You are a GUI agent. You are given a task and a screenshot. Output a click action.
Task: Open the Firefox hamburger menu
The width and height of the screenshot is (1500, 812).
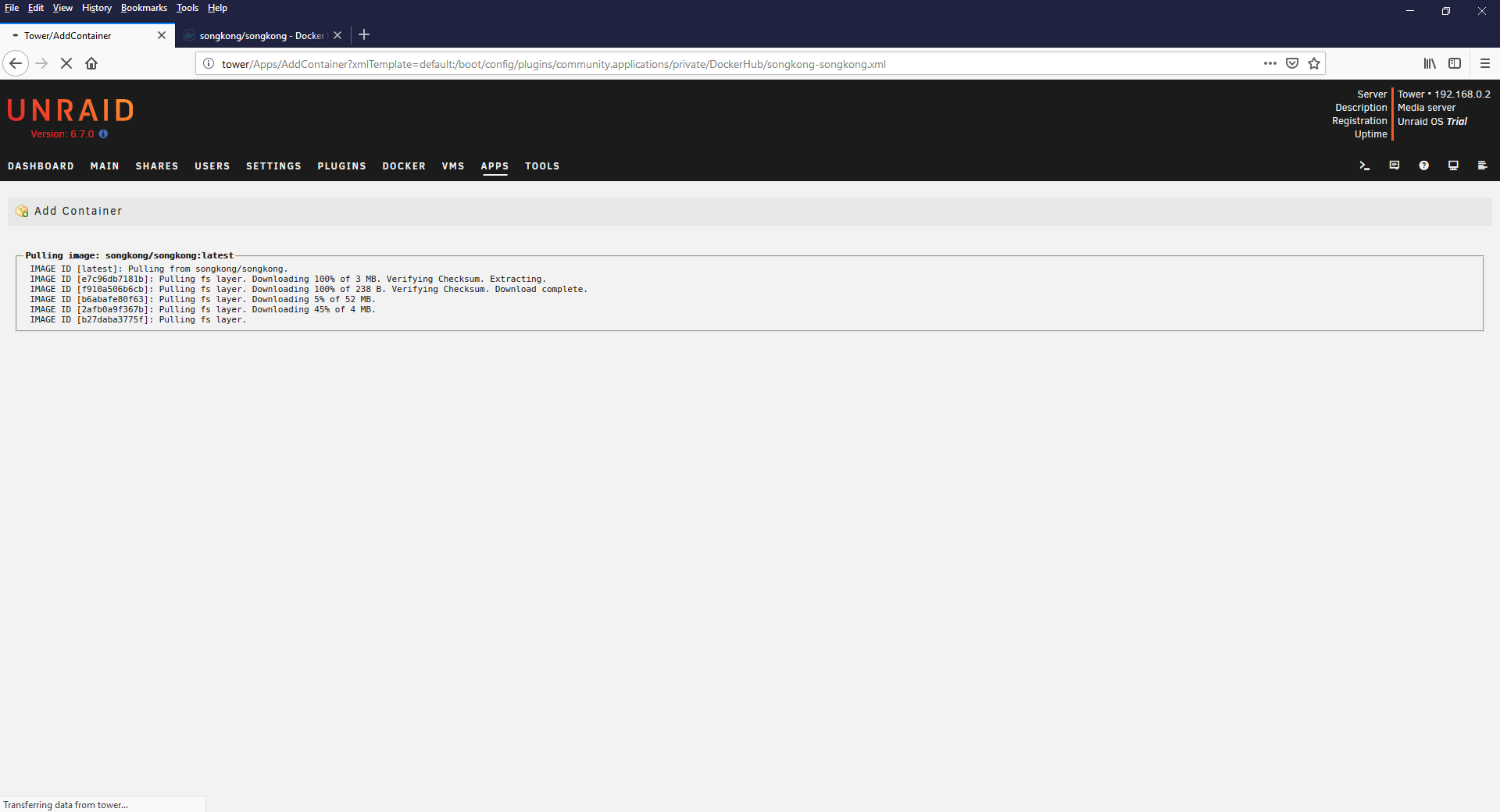point(1485,63)
